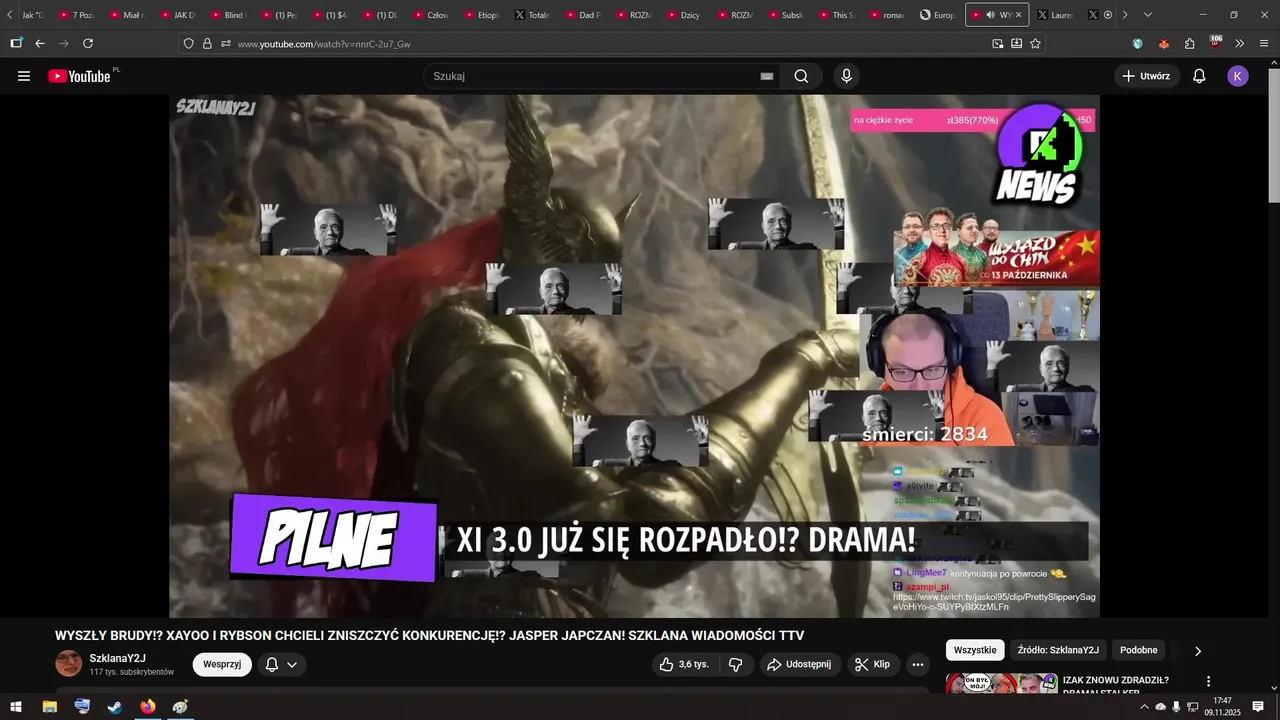Select the Podobne filter chip

point(1139,650)
